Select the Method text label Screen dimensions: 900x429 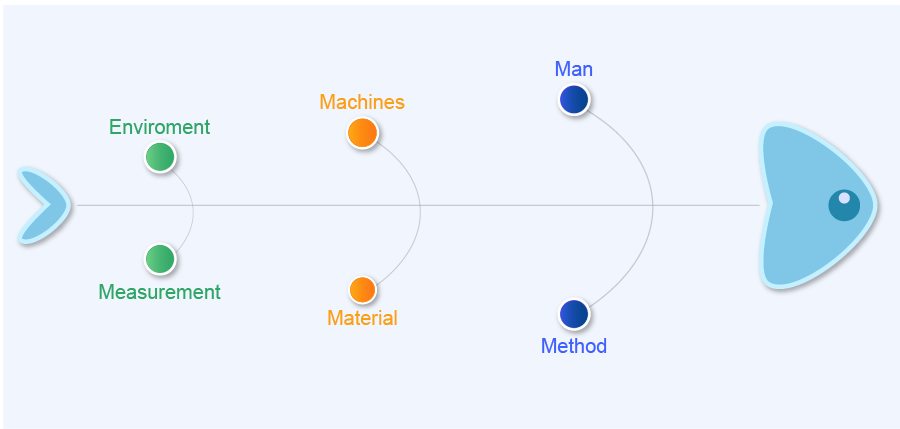click(x=574, y=346)
